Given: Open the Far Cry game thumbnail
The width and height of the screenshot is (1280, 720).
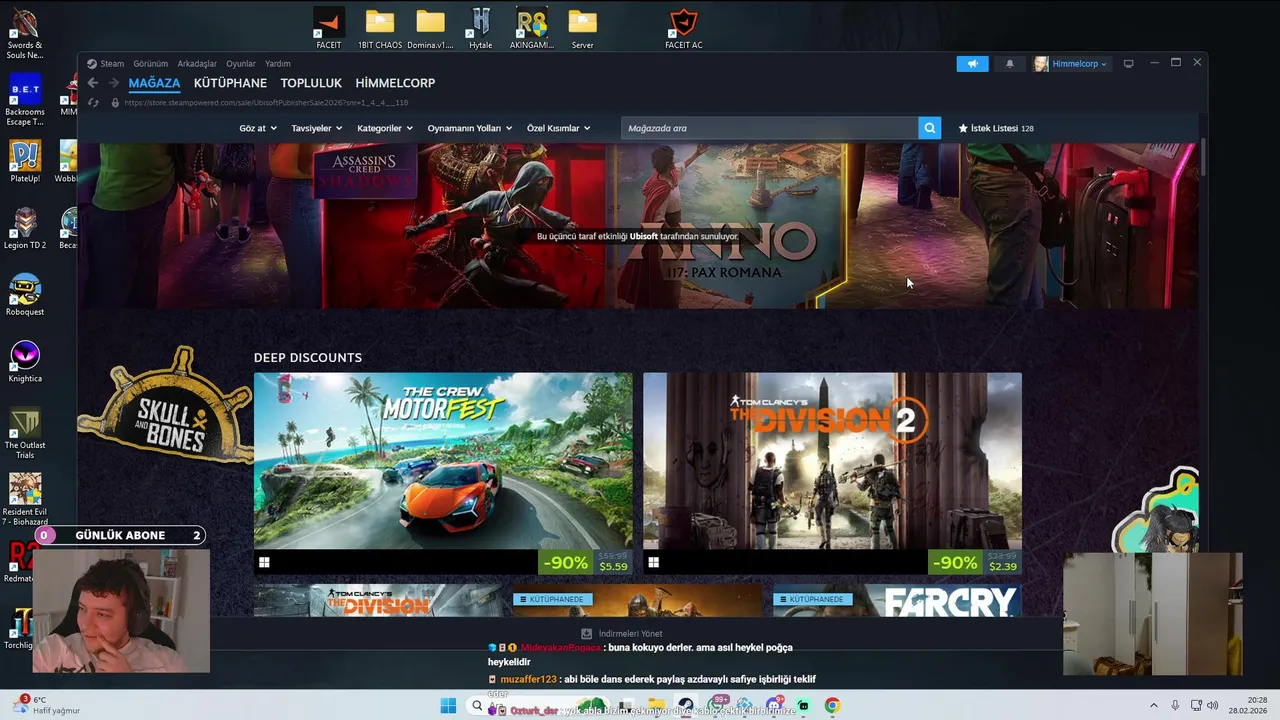Looking at the screenshot, I should tap(898, 601).
